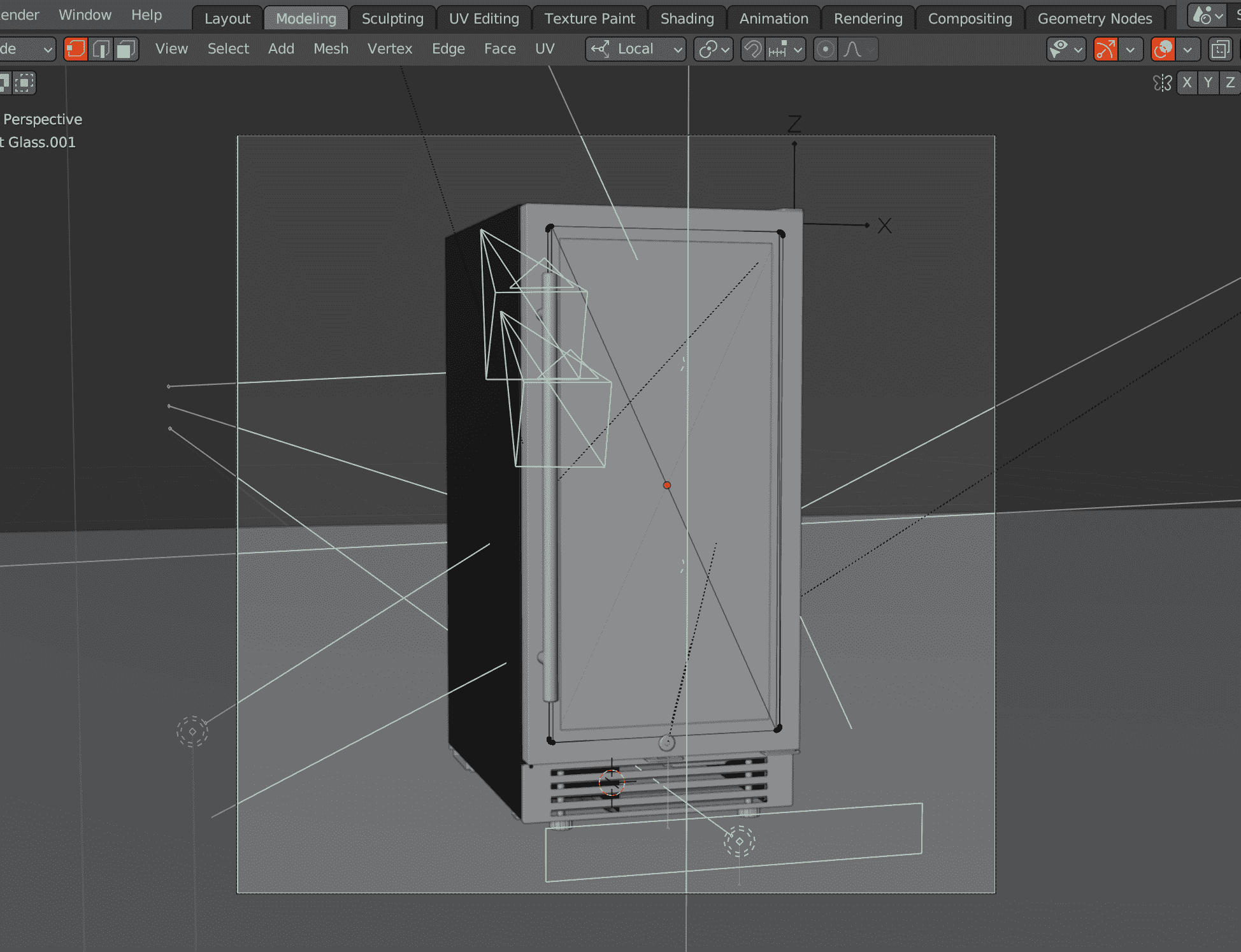Image resolution: width=1241 pixels, height=952 pixels.
Task: Open the Shading workspace tab
Action: click(x=687, y=18)
